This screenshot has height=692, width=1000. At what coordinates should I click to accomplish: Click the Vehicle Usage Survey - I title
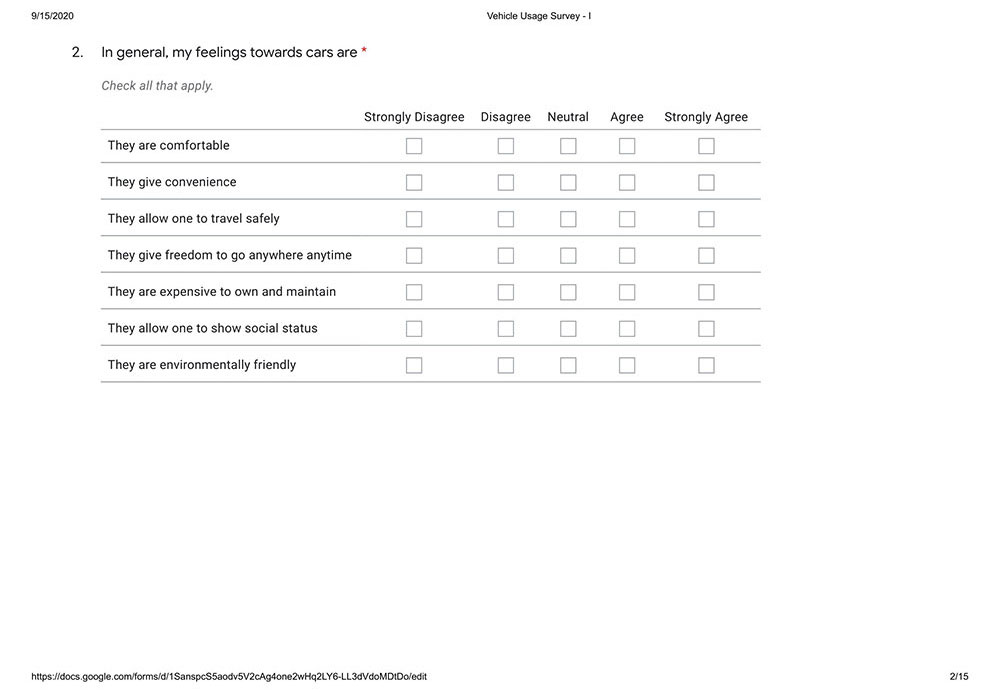539,16
